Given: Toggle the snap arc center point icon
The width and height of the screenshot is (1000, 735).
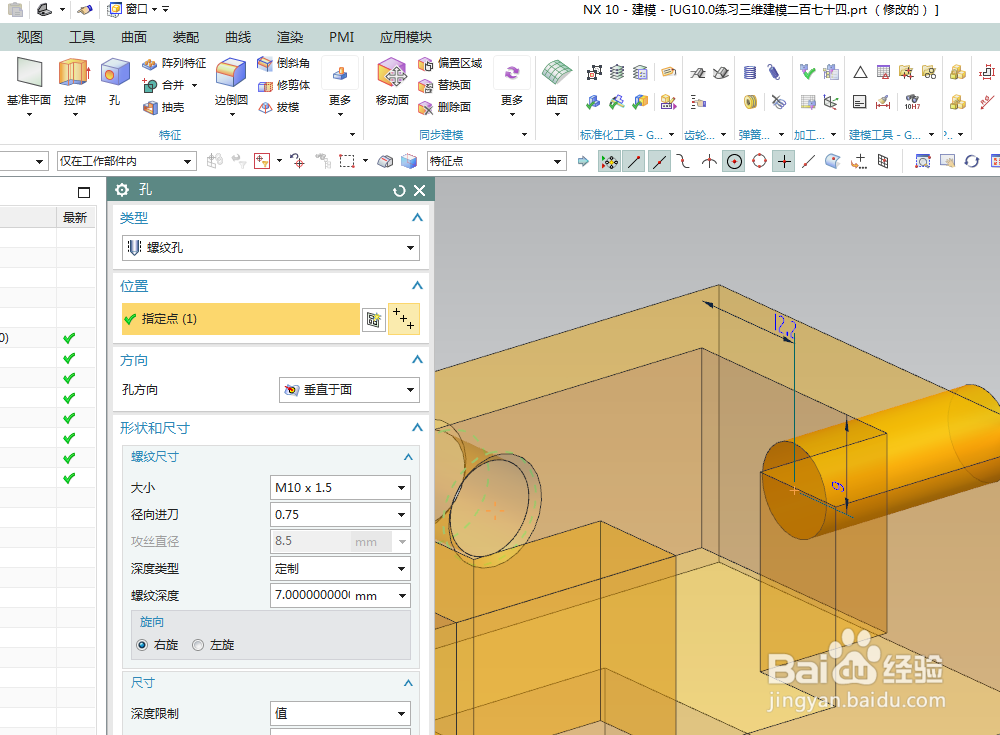Looking at the screenshot, I should tap(735, 161).
